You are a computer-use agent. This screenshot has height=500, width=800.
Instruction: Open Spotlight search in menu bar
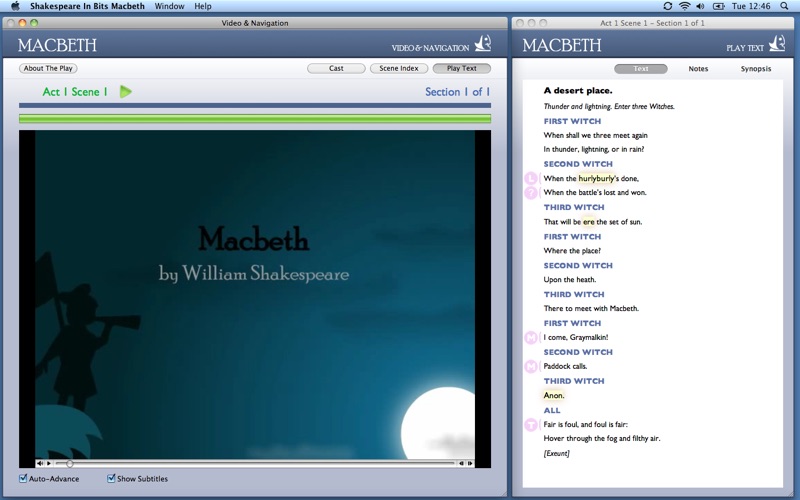tap(784, 6)
